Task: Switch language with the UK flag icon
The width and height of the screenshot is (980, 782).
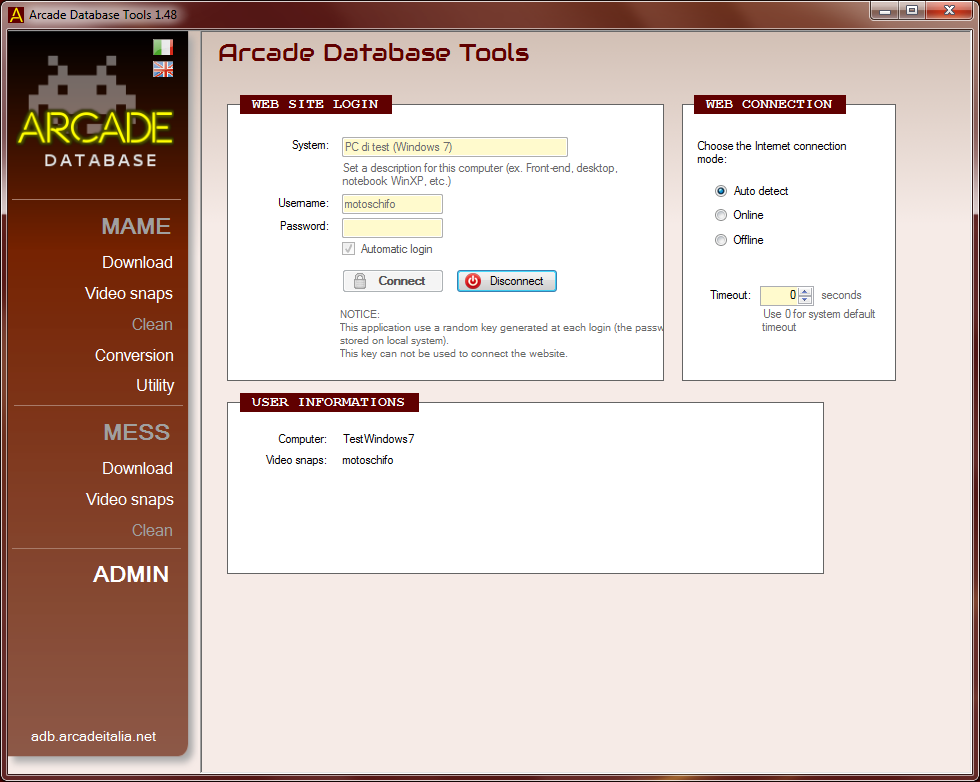Action: pos(162,69)
